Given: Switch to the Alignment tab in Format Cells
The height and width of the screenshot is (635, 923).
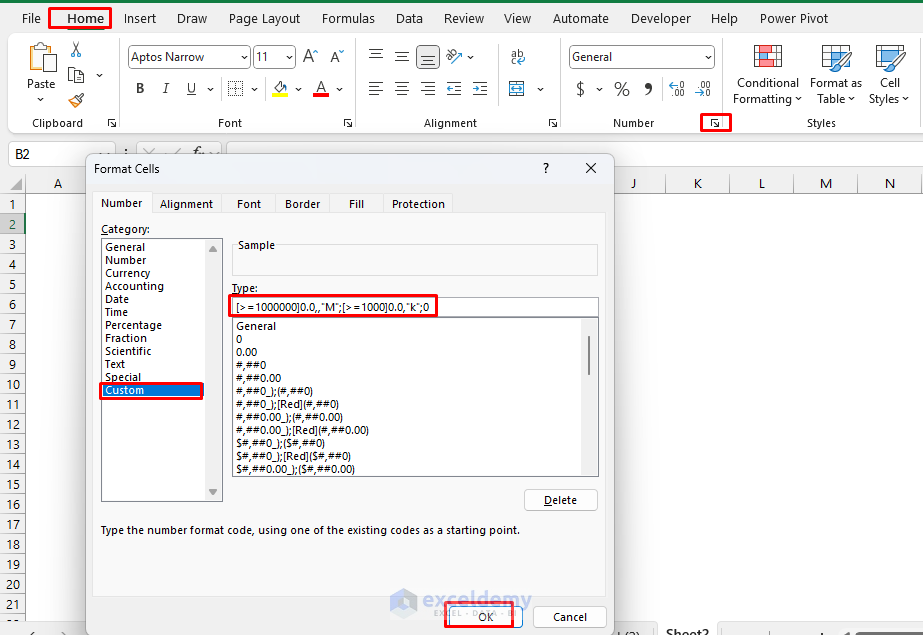Looking at the screenshot, I should click(186, 203).
